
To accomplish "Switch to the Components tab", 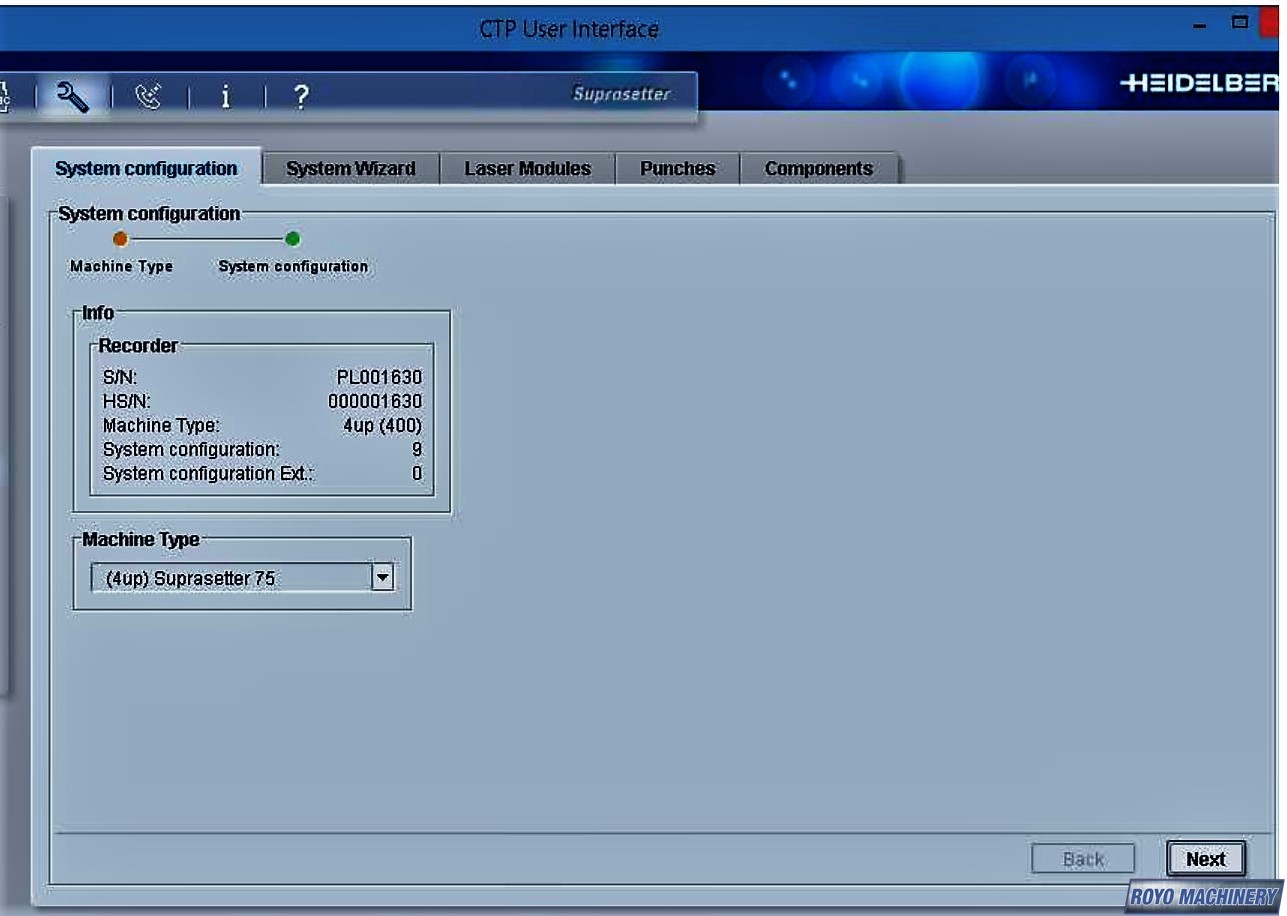I will 818,169.
